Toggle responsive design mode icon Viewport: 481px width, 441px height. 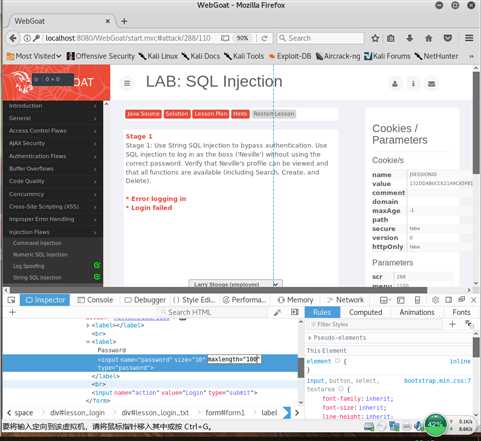(417, 300)
